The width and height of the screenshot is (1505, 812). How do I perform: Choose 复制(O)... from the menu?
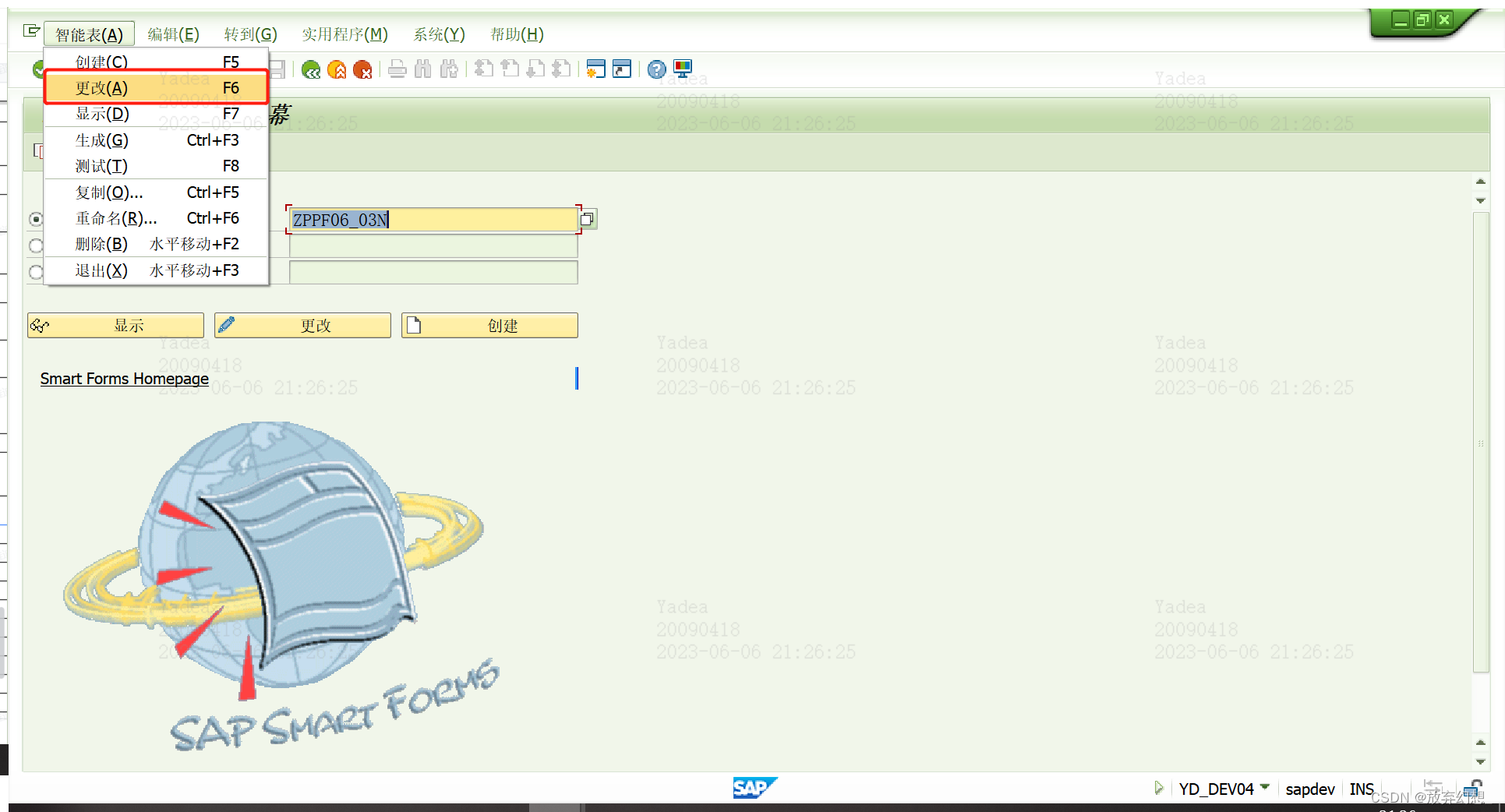point(156,192)
